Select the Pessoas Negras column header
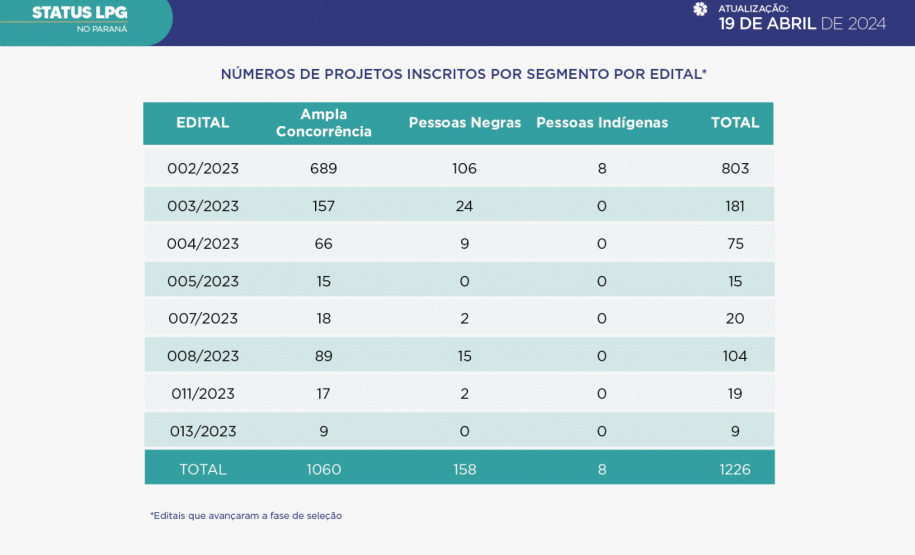Screen dimensions: 915x555 tap(464, 123)
